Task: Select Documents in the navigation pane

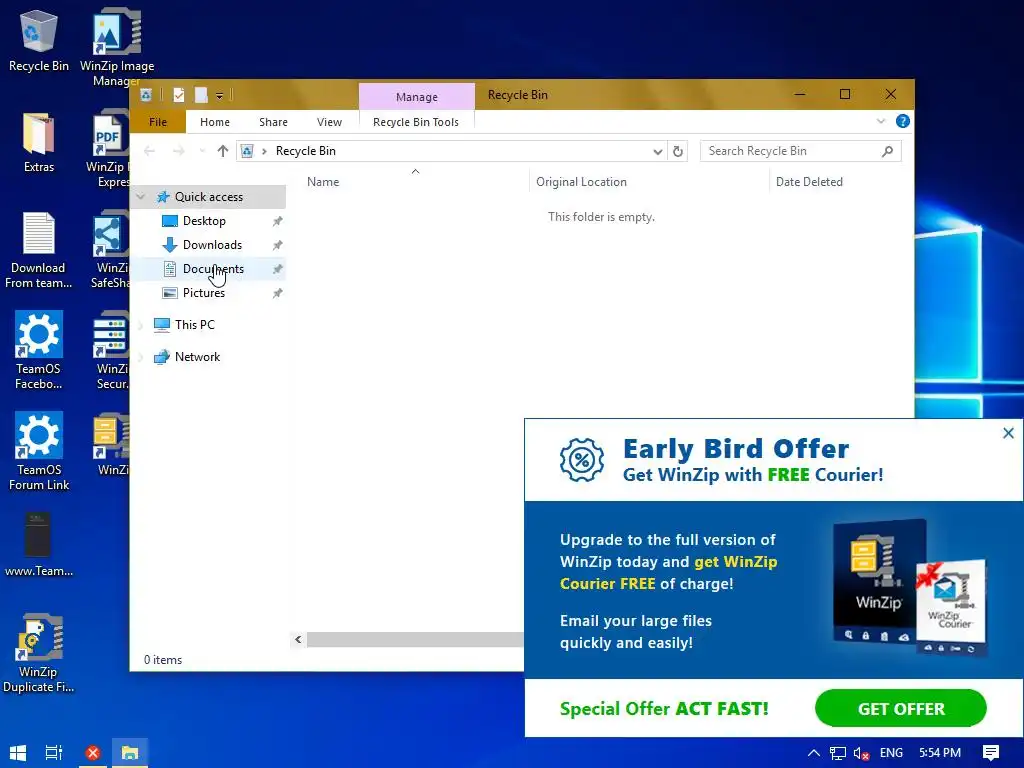Action: coord(213,269)
